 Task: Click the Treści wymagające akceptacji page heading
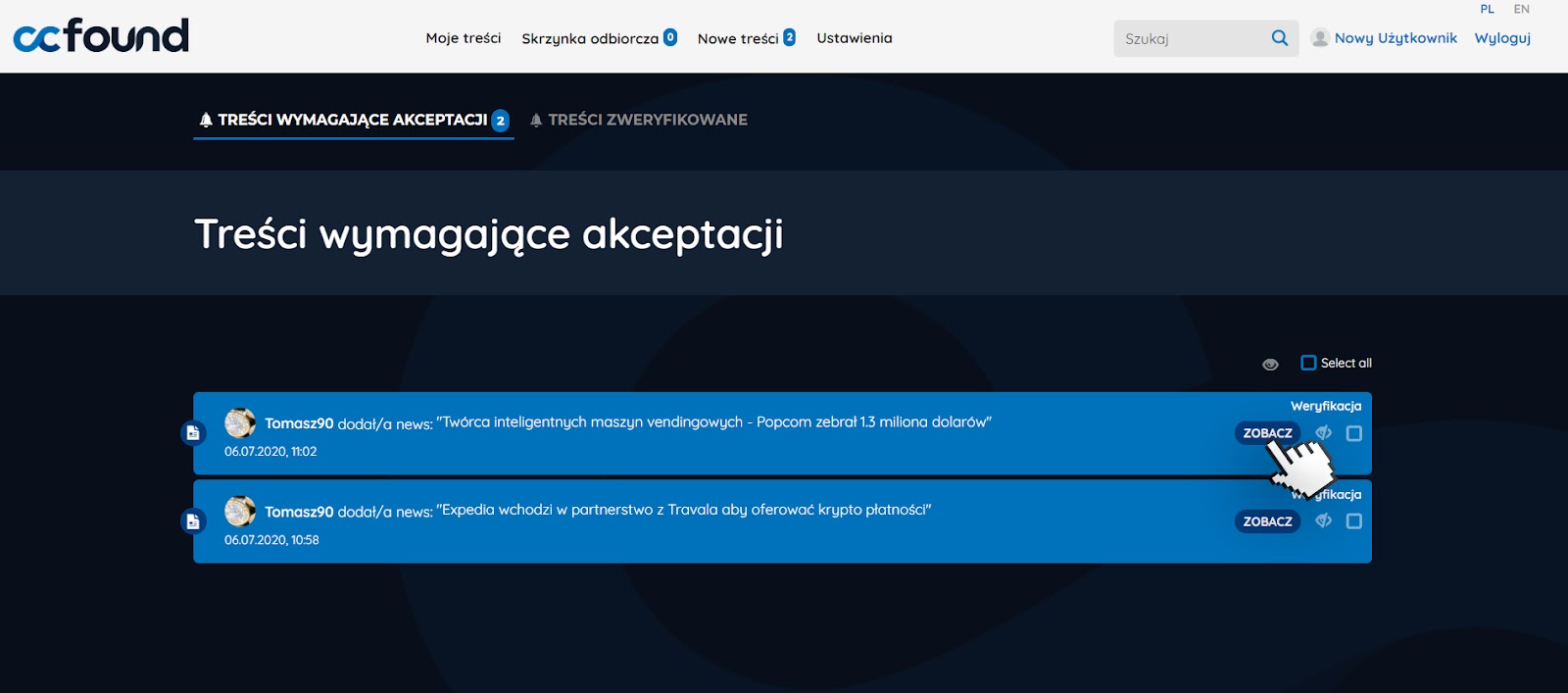tap(489, 235)
